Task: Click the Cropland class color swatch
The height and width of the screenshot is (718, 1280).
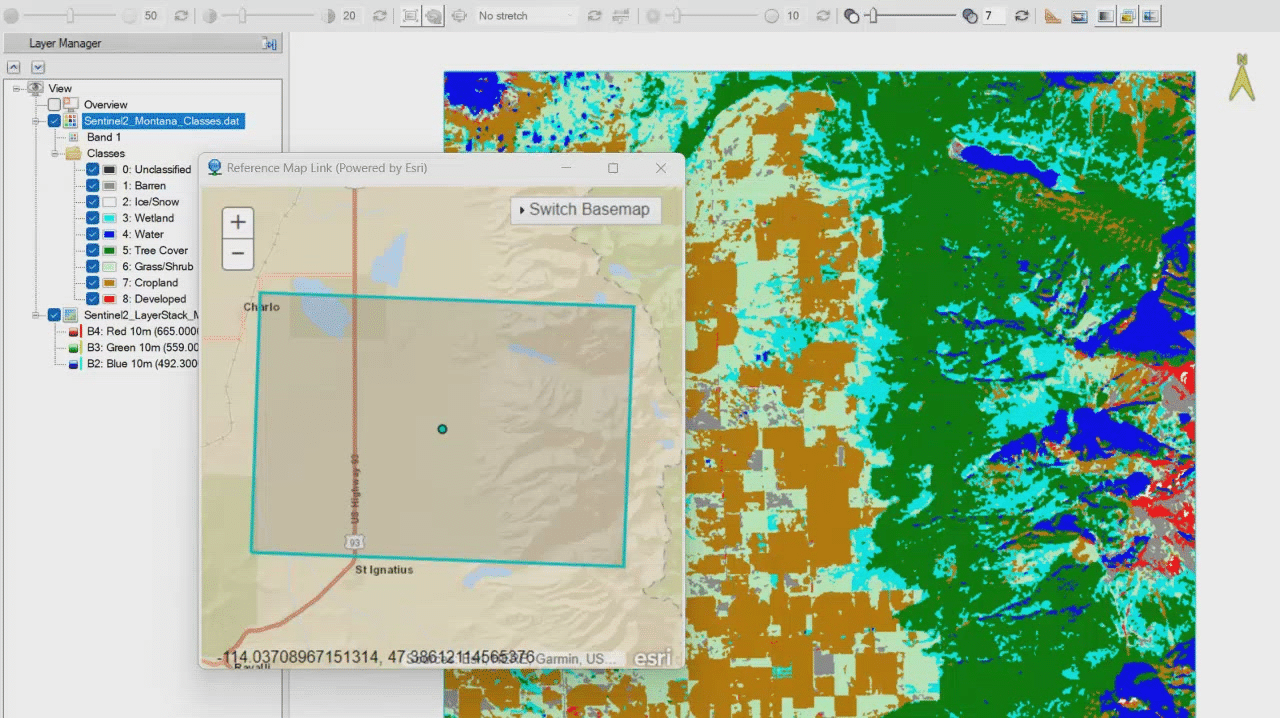Action: [x=109, y=283]
